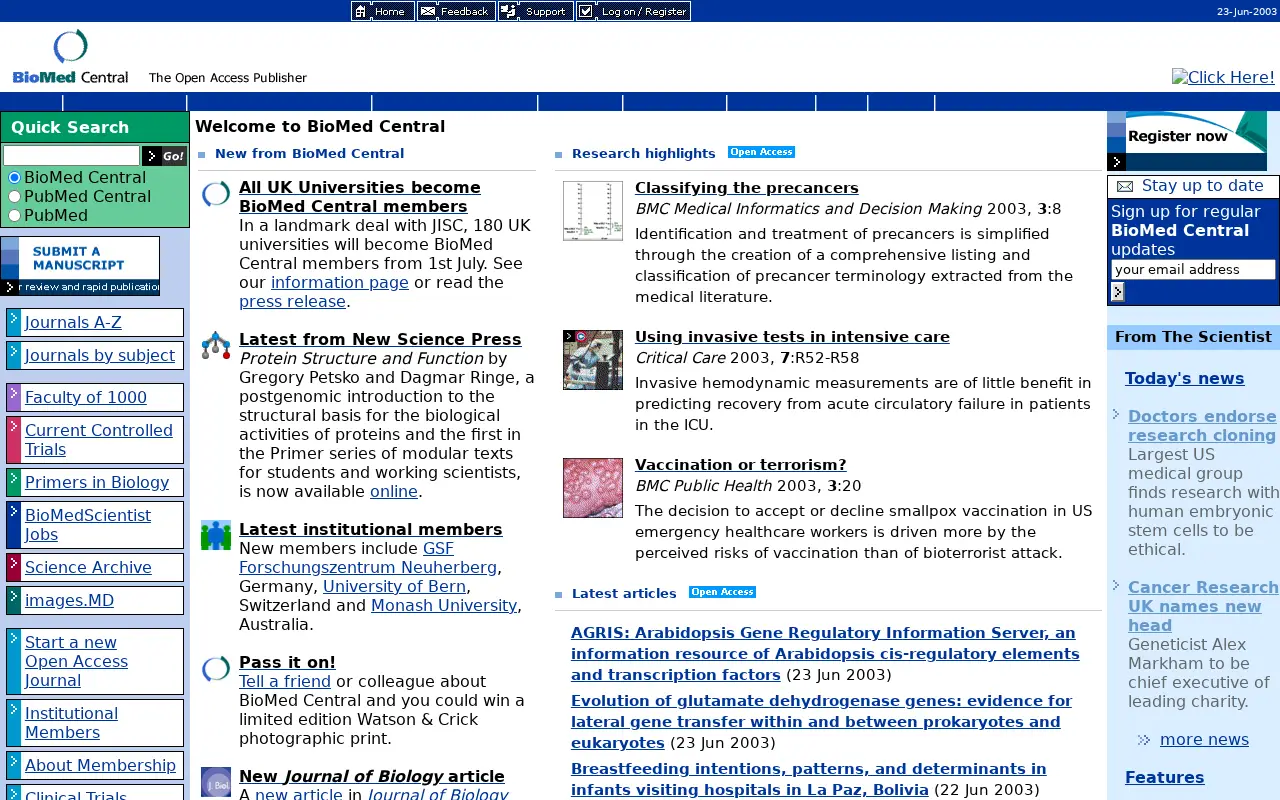
Task: Open the AGRIS Arabidopsis article link
Action: point(825,654)
